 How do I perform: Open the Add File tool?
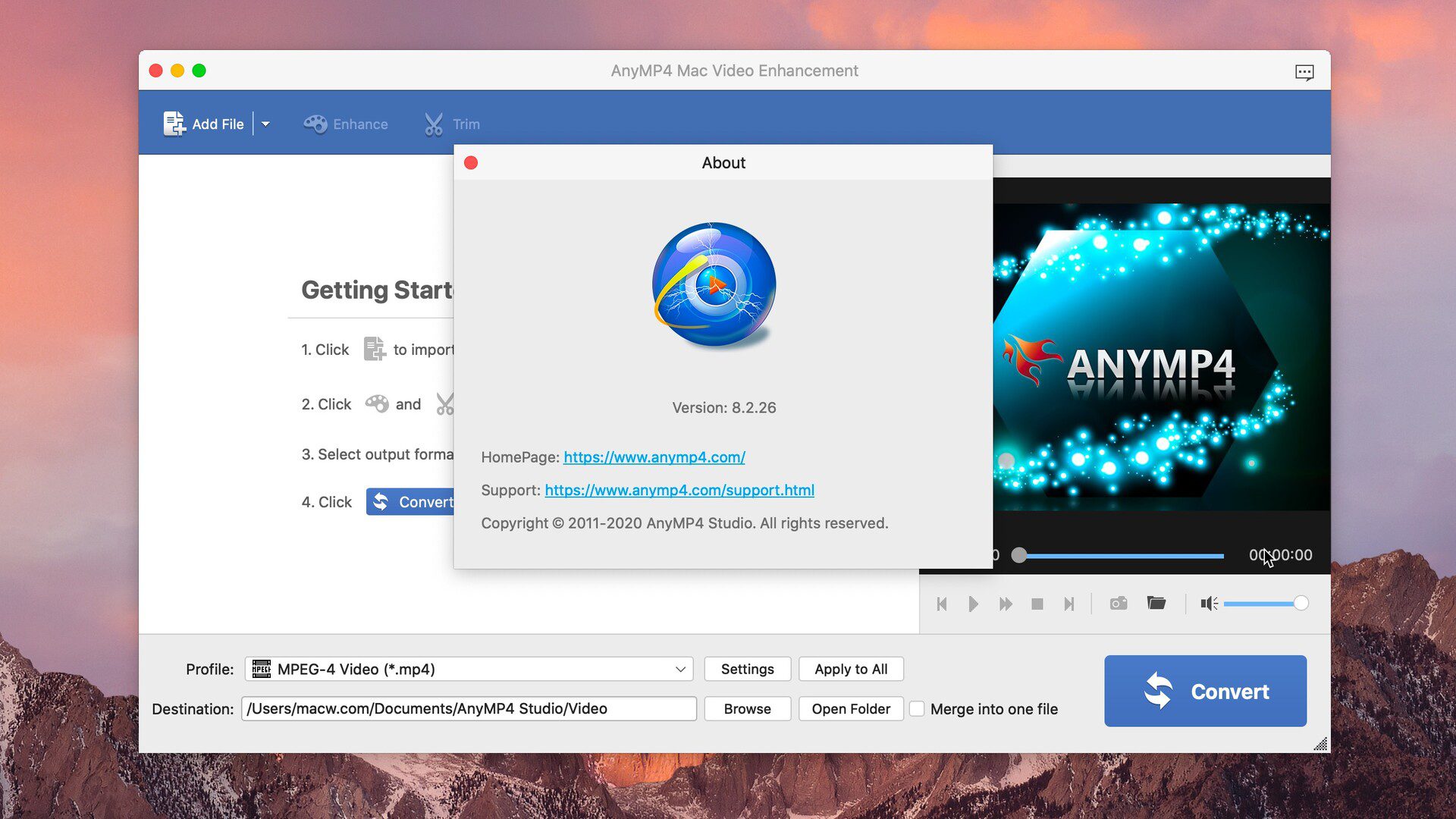[x=205, y=124]
